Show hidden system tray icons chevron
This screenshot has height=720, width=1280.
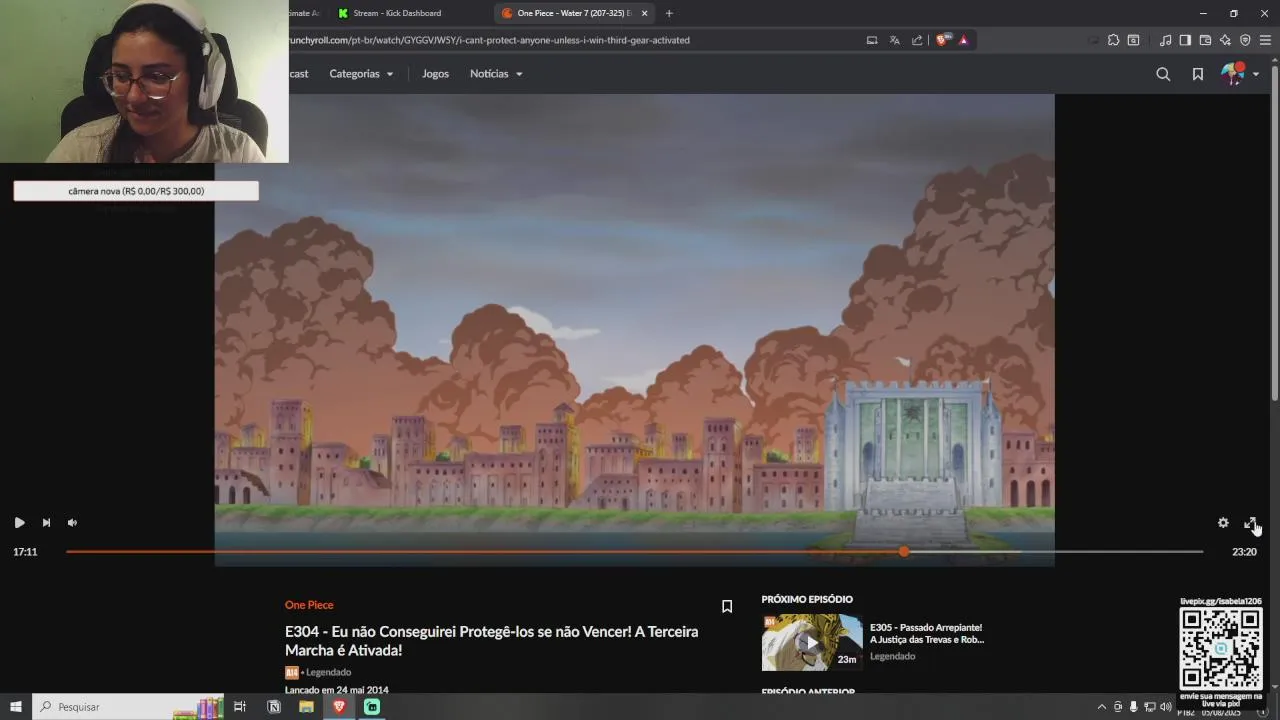click(x=1102, y=707)
